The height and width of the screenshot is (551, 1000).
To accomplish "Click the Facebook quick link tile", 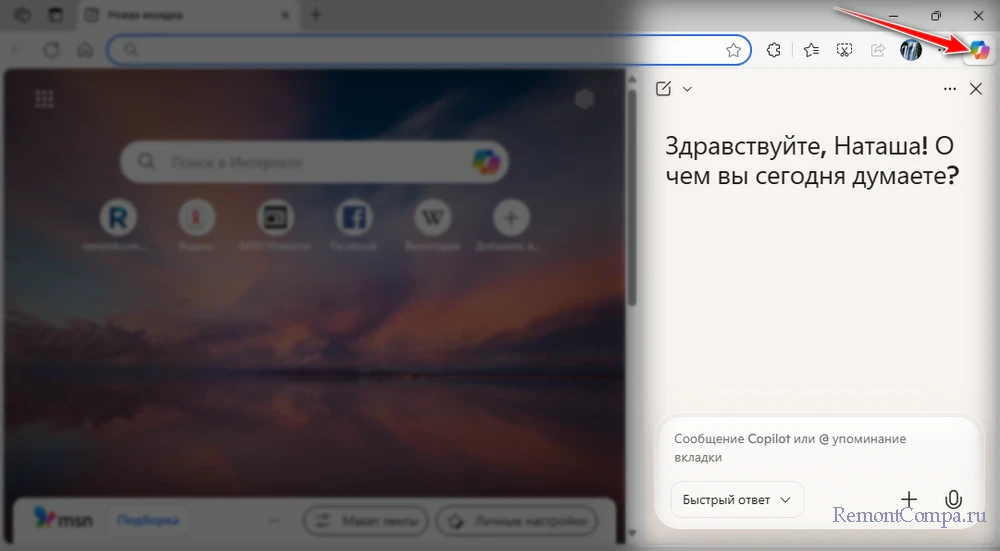I will tap(354, 216).
